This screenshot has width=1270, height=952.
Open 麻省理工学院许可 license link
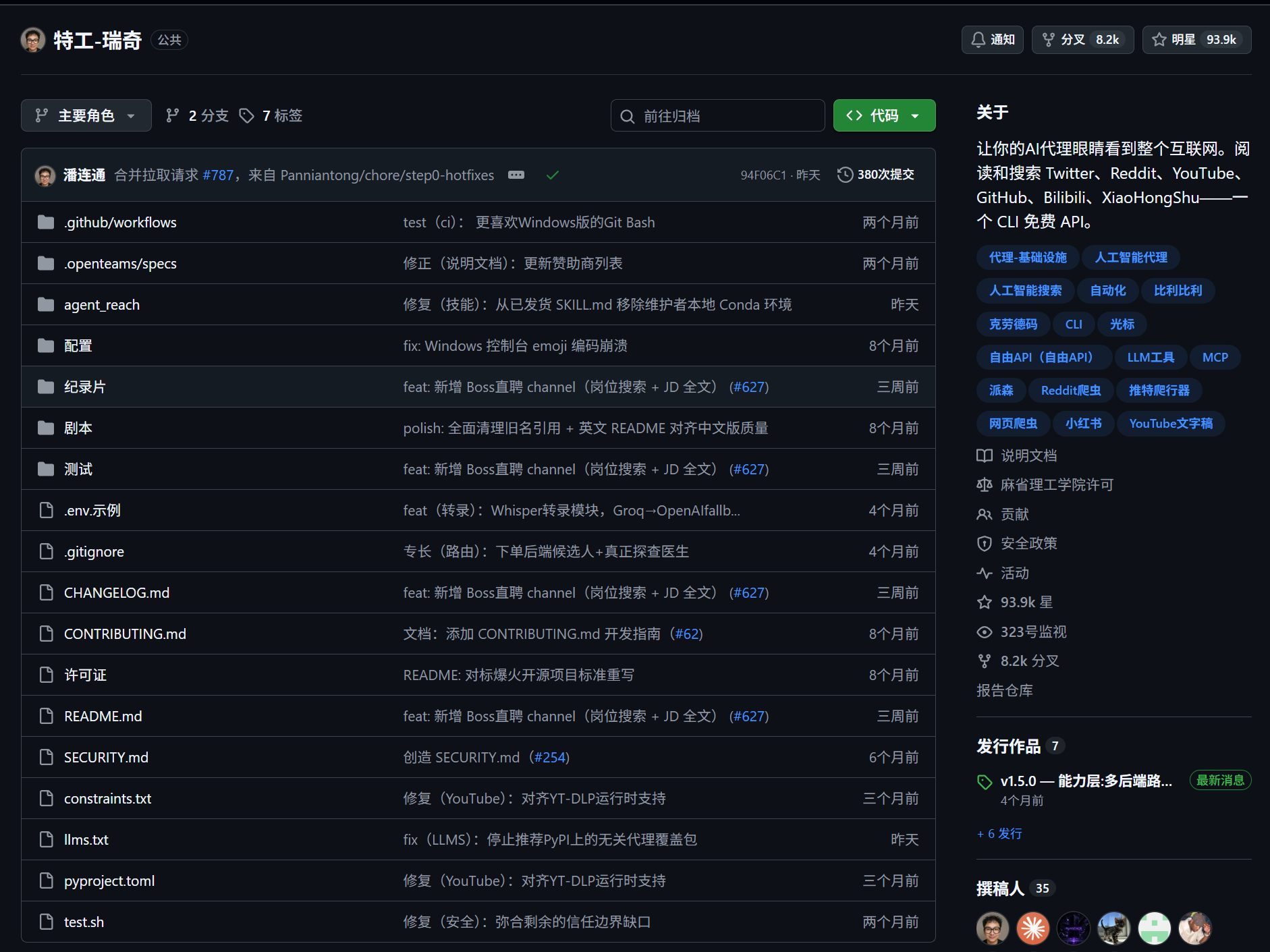coord(1045,485)
